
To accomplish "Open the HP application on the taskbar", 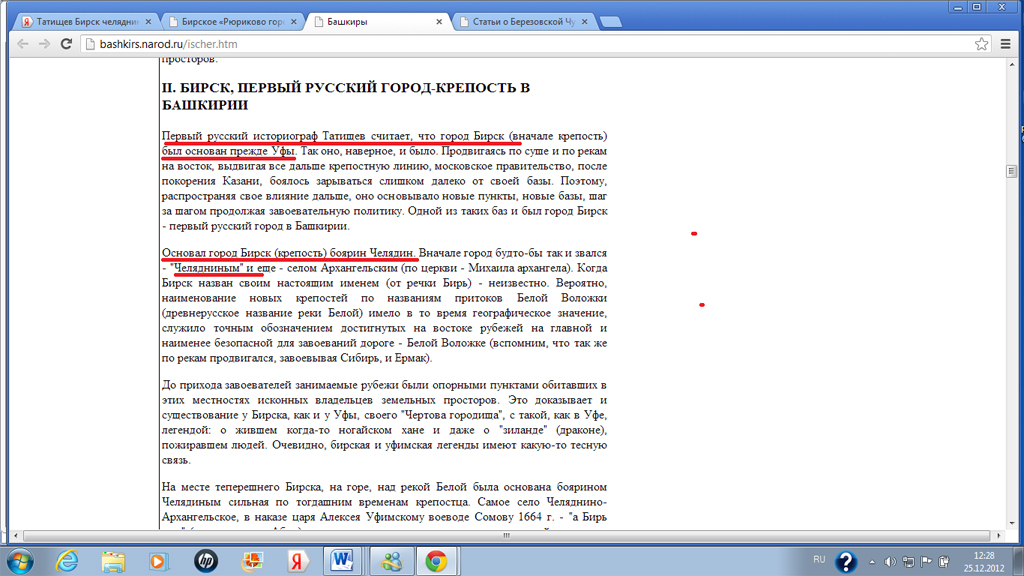I will tap(206, 561).
